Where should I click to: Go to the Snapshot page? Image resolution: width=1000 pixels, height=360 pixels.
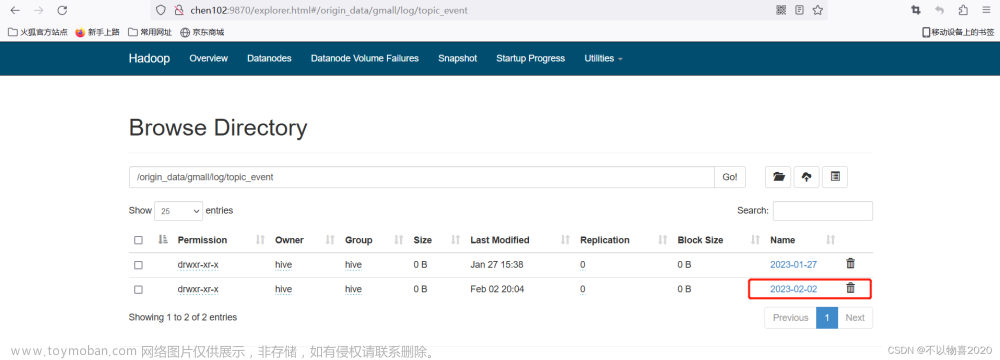pyautogui.click(x=457, y=58)
